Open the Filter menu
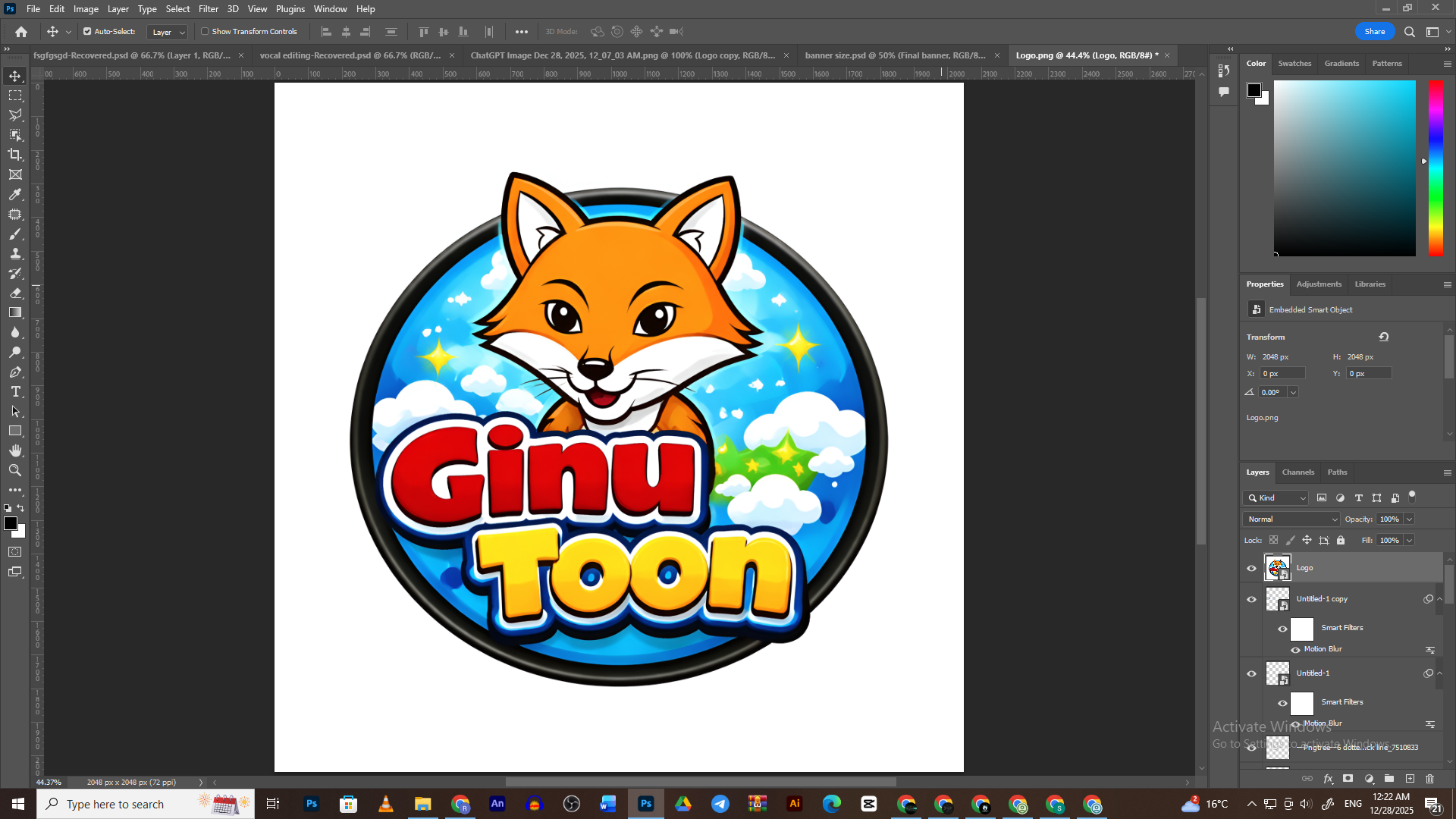 click(x=208, y=9)
